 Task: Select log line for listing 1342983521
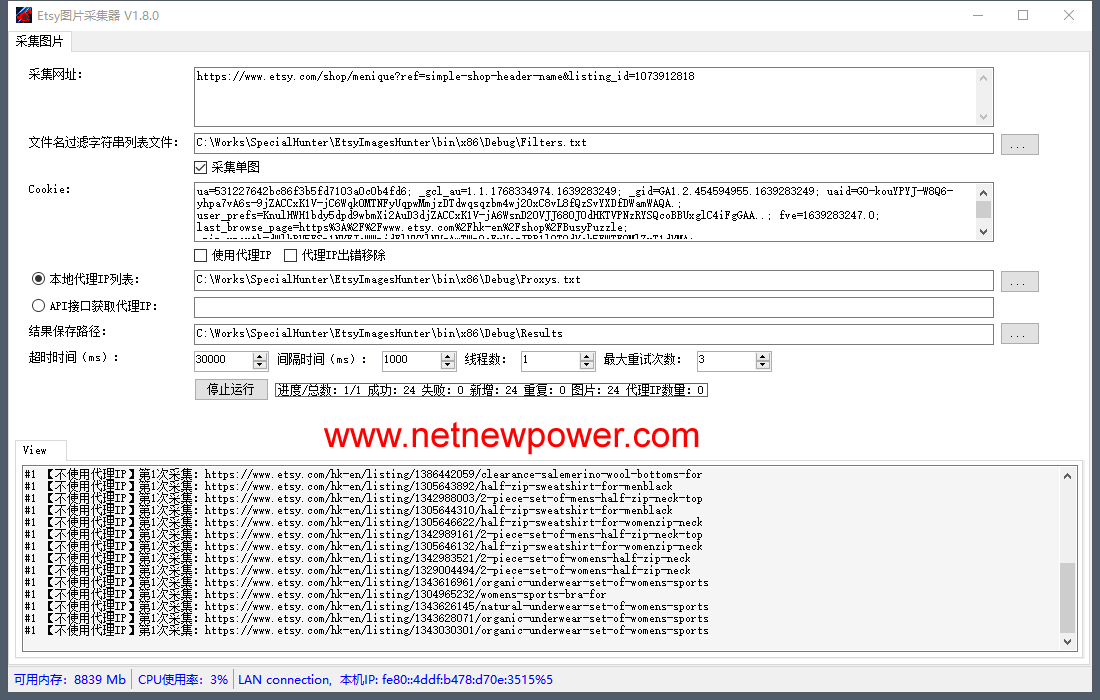(x=357, y=558)
